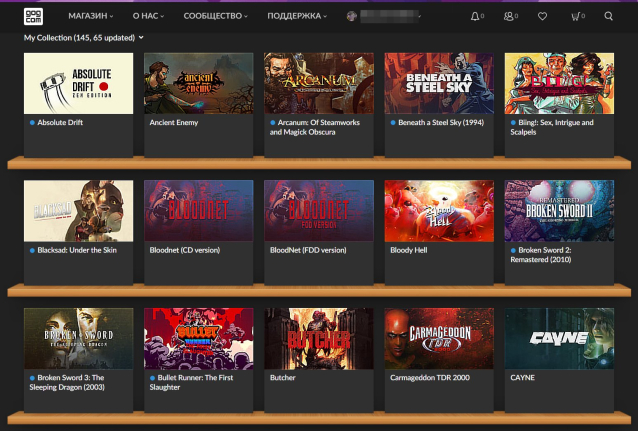Click 'Broken Sword 2: Remastered (2010)' title
This screenshot has height=431, width=638.
tap(541, 254)
